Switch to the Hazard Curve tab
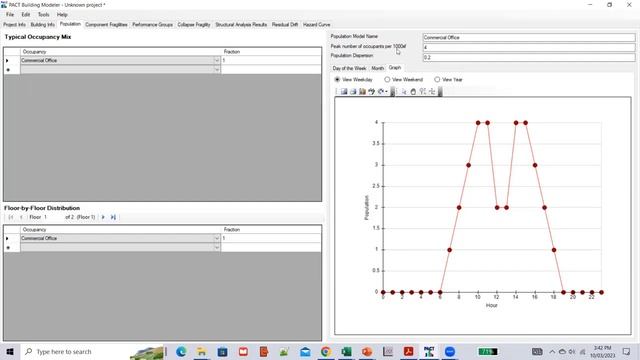The height and width of the screenshot is (360, 640). point(316,25)
